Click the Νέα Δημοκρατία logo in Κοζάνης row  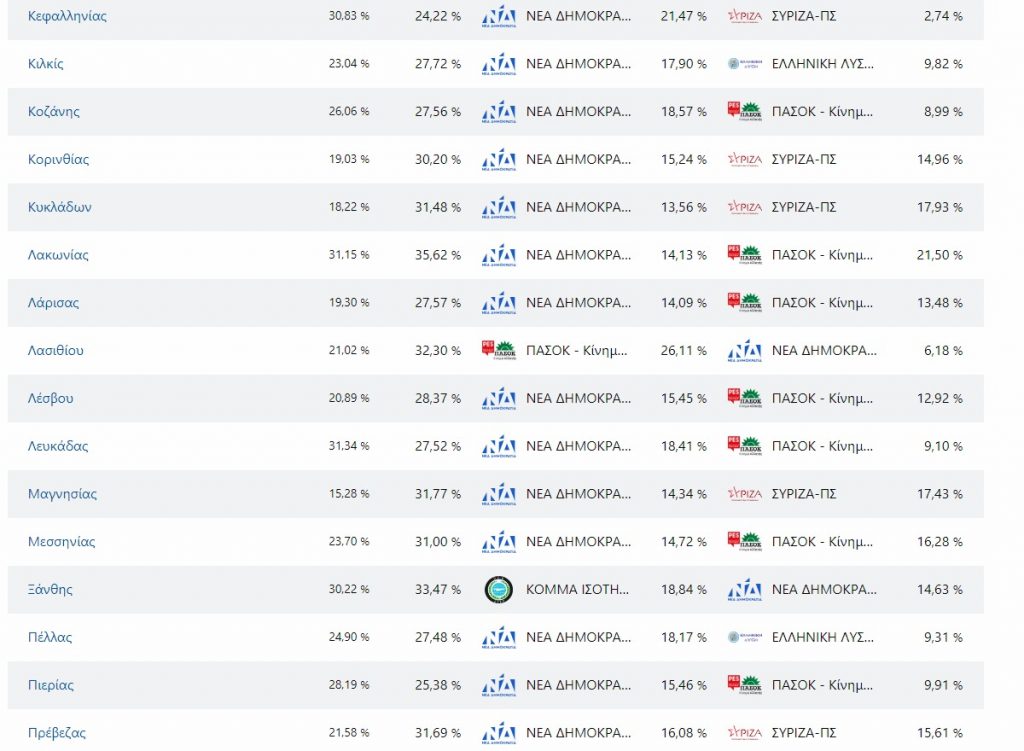(x=497, y=112)
